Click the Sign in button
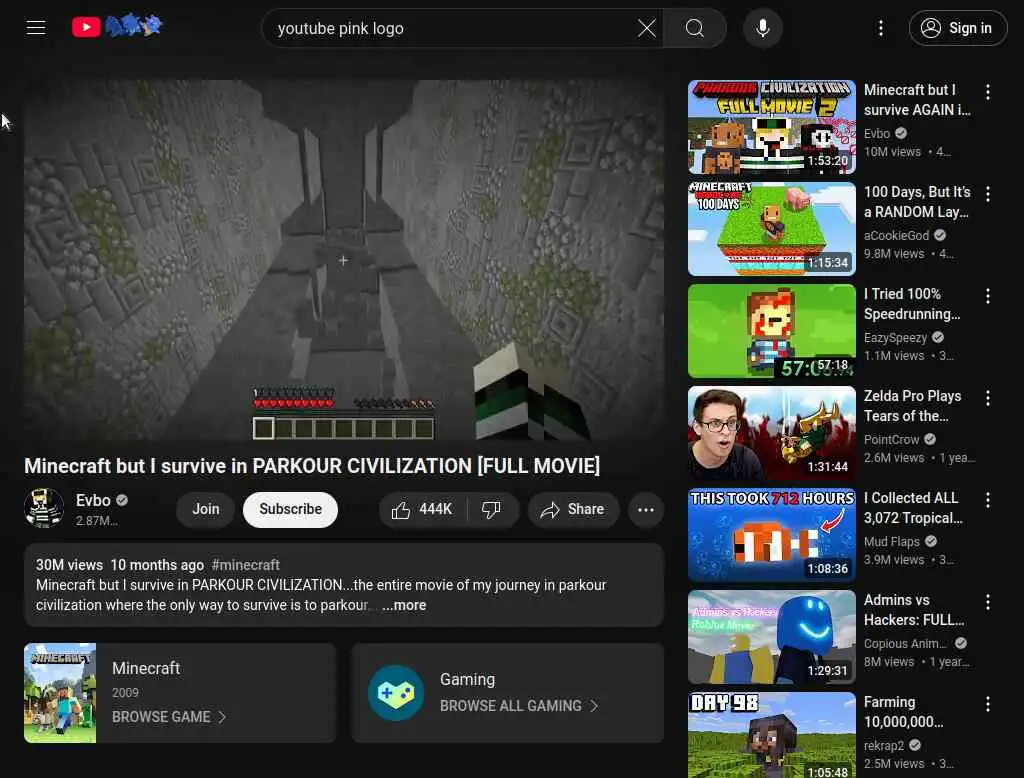This screenshot has width=1024, height=778. point(957,28)
